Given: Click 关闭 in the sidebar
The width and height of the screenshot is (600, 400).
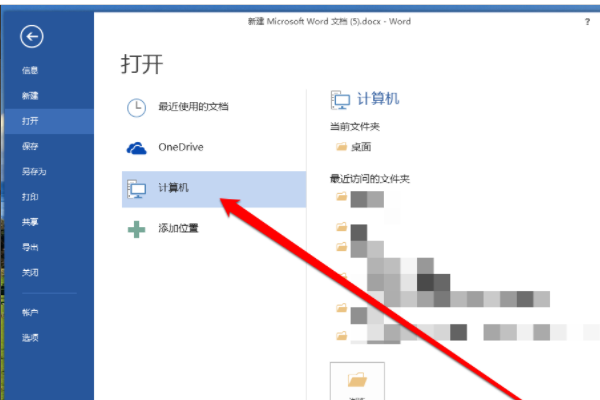Looking at the screenshot, I should [30, 273].
